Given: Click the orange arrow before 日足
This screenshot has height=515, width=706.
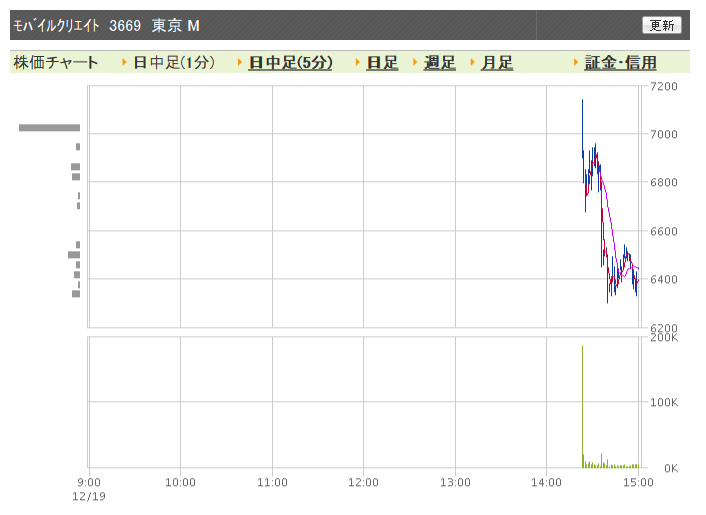Looking at the screenshot, I should tap(358, 62).
